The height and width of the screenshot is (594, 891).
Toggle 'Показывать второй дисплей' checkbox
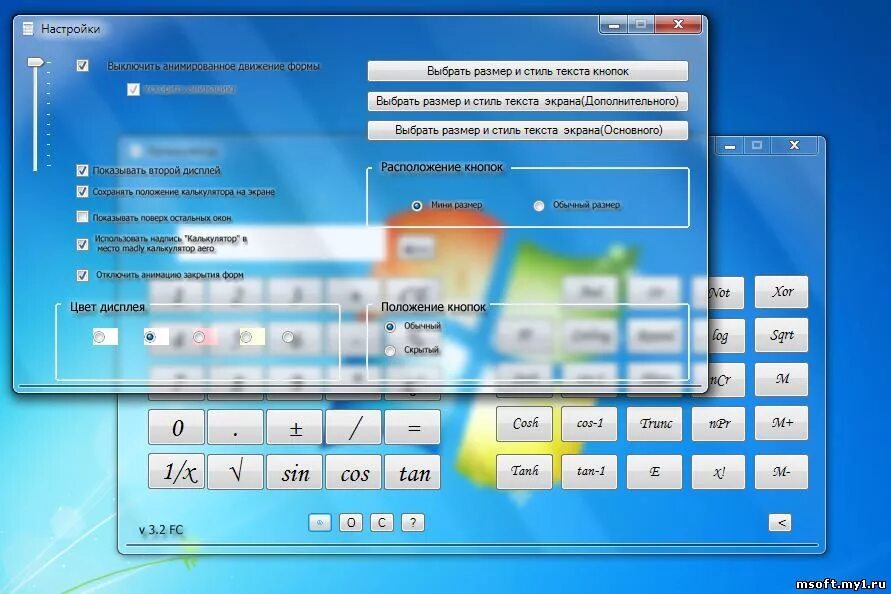coord(82,170)
